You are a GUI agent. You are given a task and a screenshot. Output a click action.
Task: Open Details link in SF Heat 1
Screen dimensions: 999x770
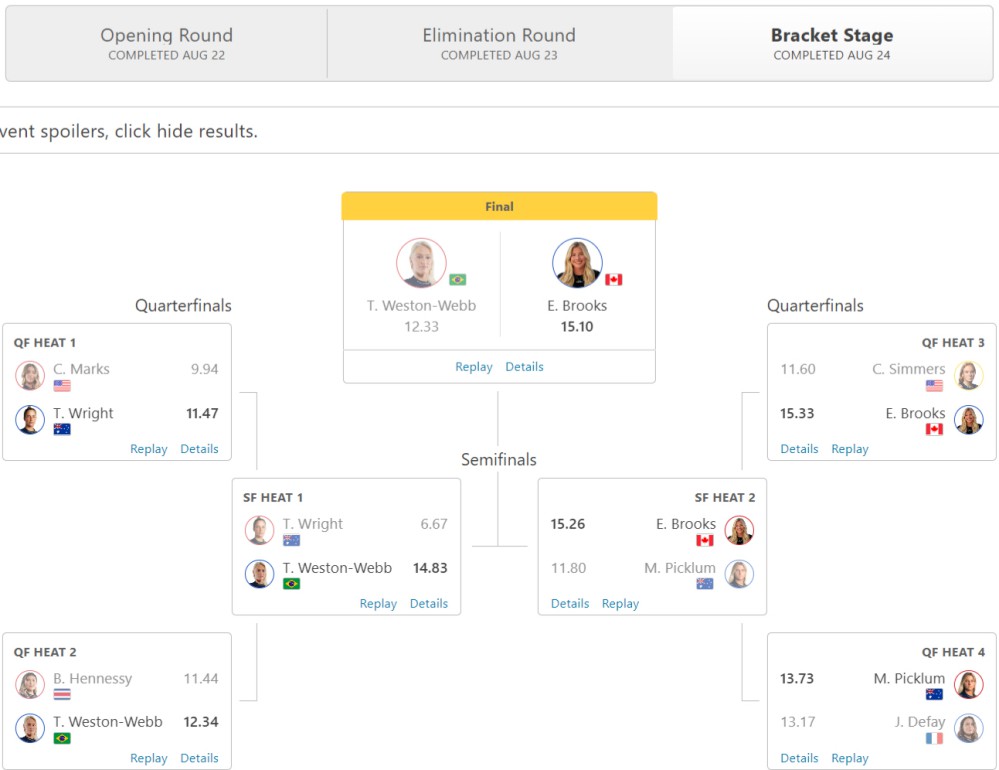coord(429,604)
